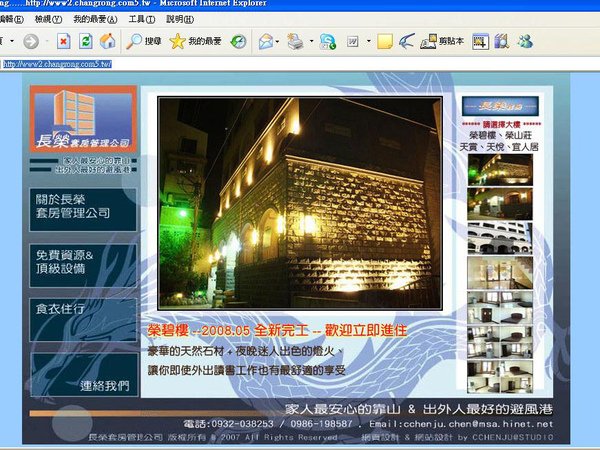Viewport: 600px width, 450px height.
Task: Click the 長榮套房管理公司 logo banner
Action: (83, 119)
